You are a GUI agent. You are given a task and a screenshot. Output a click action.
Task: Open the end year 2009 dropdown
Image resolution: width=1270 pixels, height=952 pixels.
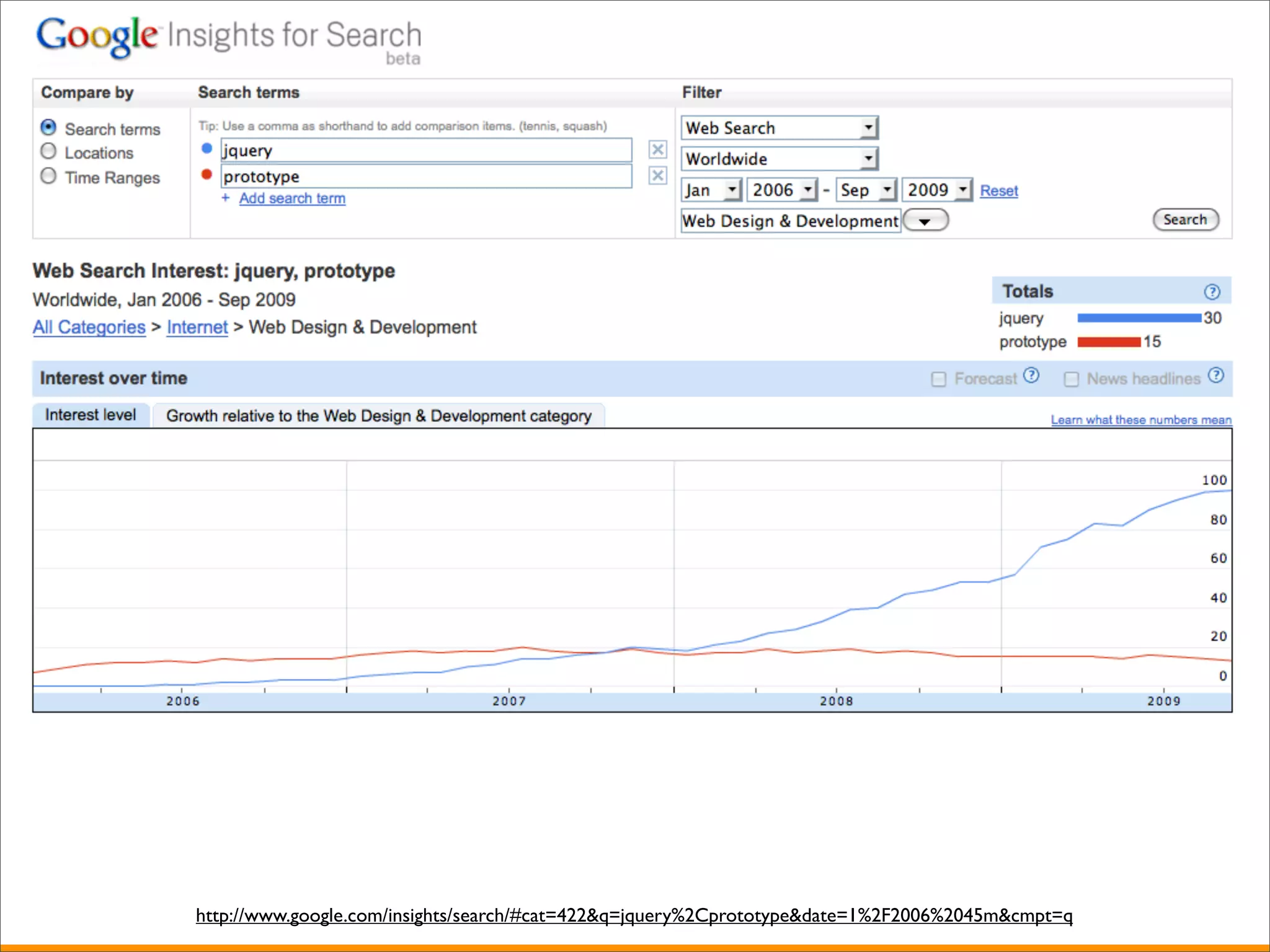point(937,190)
